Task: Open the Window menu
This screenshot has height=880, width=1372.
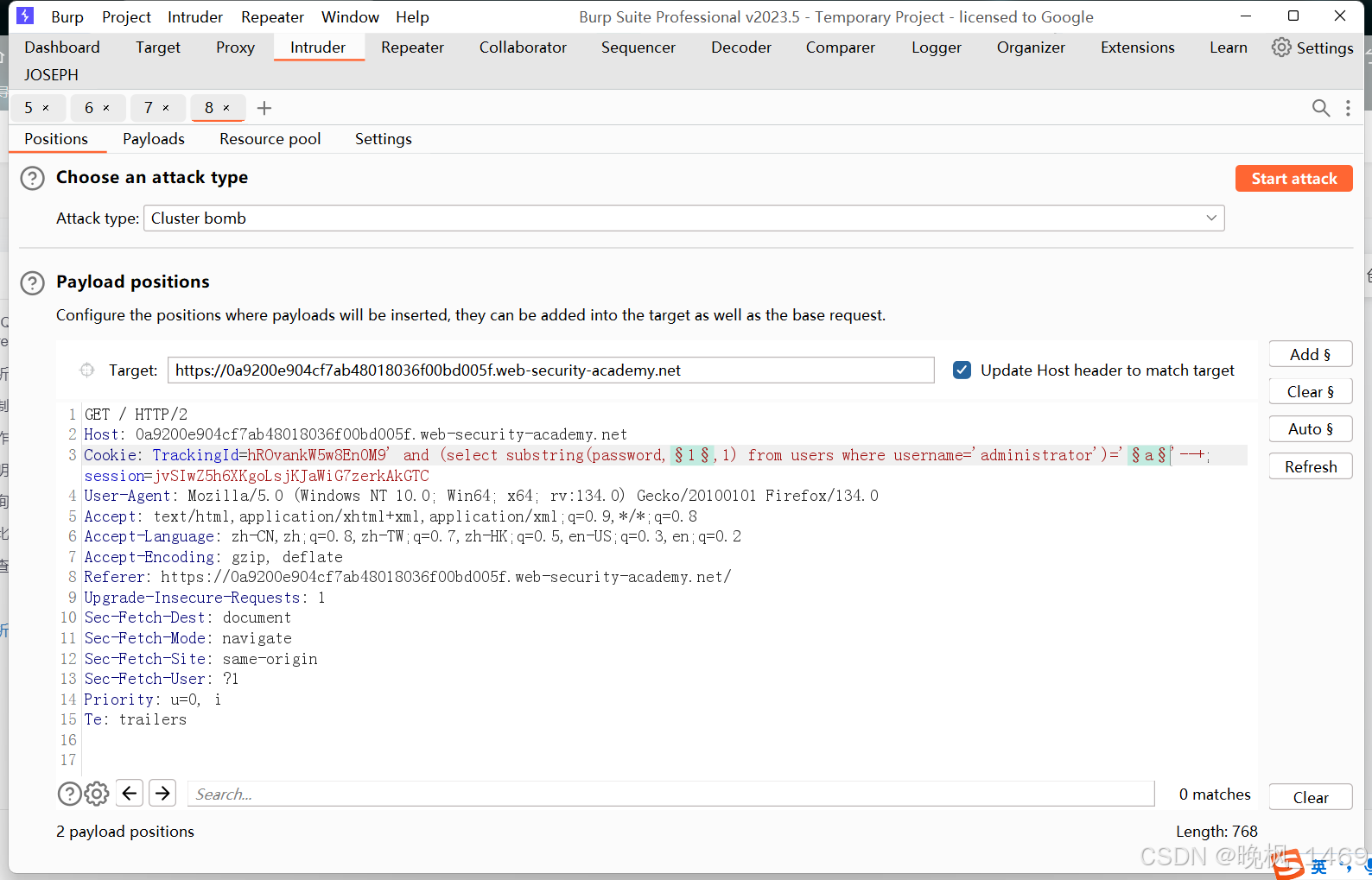Action: click(350, 16)
